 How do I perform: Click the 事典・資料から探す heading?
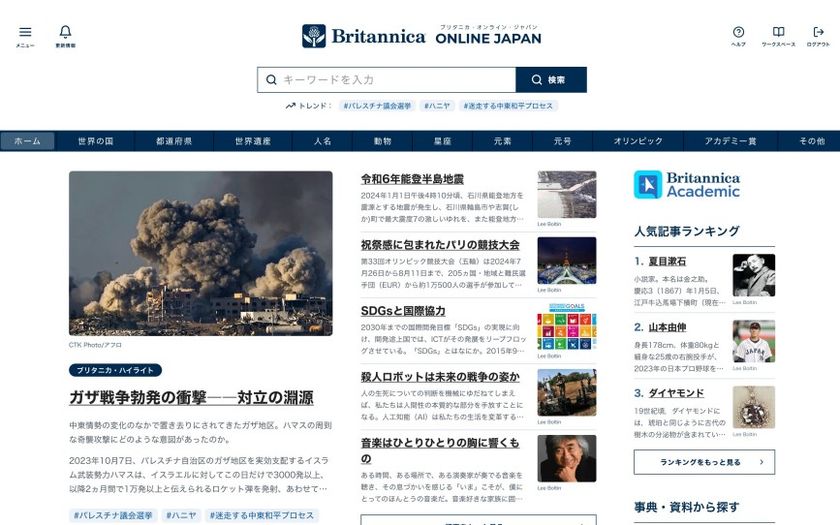click(687, 507)
